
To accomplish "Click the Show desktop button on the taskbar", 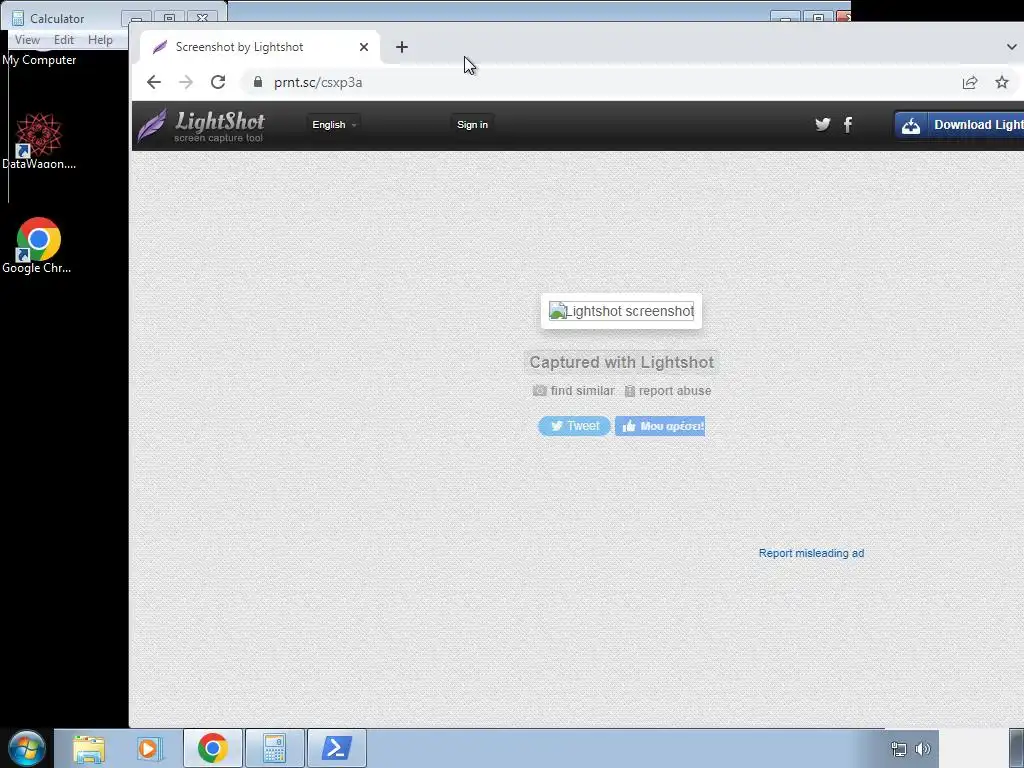I will click(x=1016, y=748).
